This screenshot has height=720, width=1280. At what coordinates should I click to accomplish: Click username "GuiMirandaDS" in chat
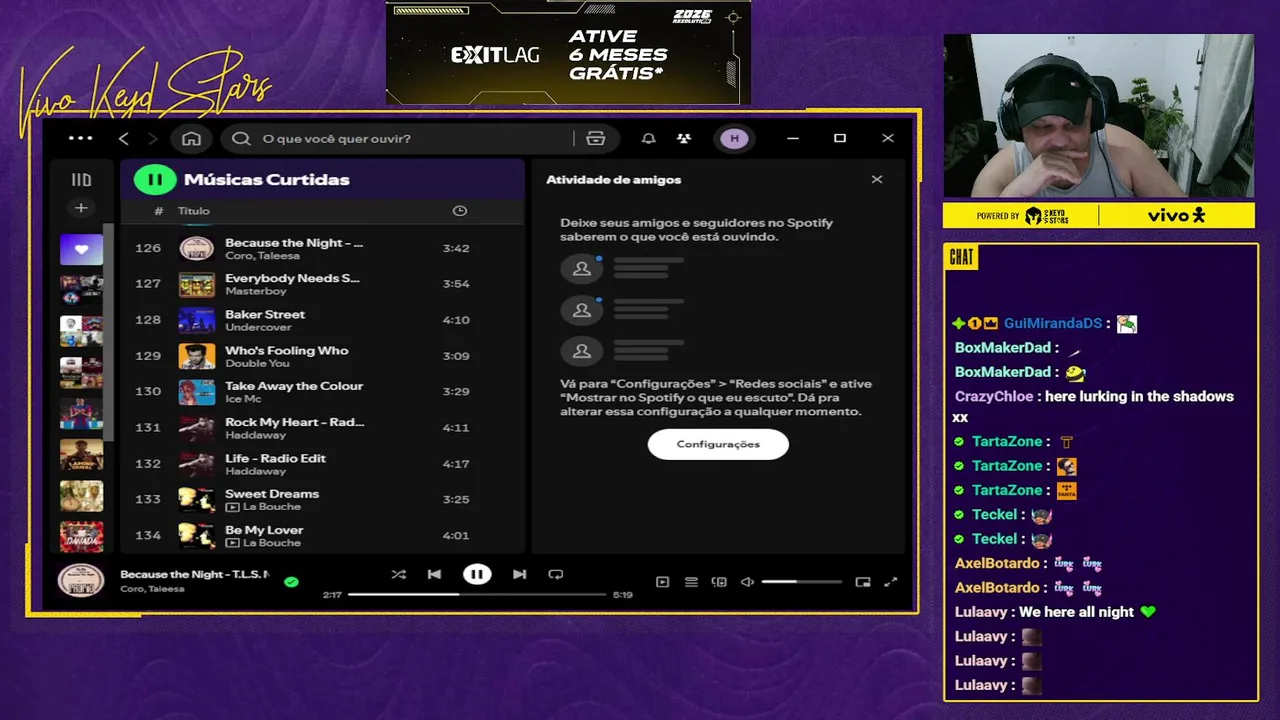click(1052, 323)
